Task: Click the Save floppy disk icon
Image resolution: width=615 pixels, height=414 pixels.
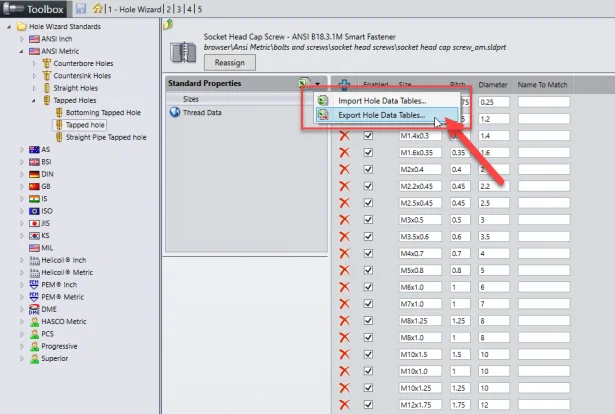Action: pyautogui.click(x=79, y=9)
